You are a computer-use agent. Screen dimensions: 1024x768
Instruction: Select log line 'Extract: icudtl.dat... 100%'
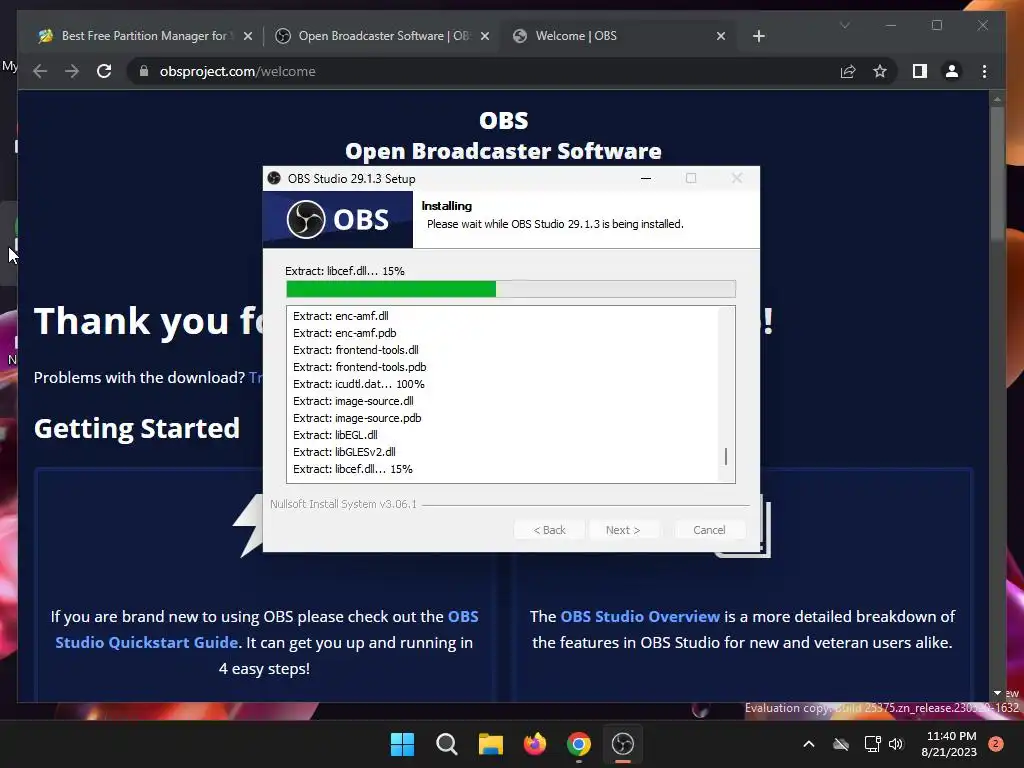click(359, 384)
